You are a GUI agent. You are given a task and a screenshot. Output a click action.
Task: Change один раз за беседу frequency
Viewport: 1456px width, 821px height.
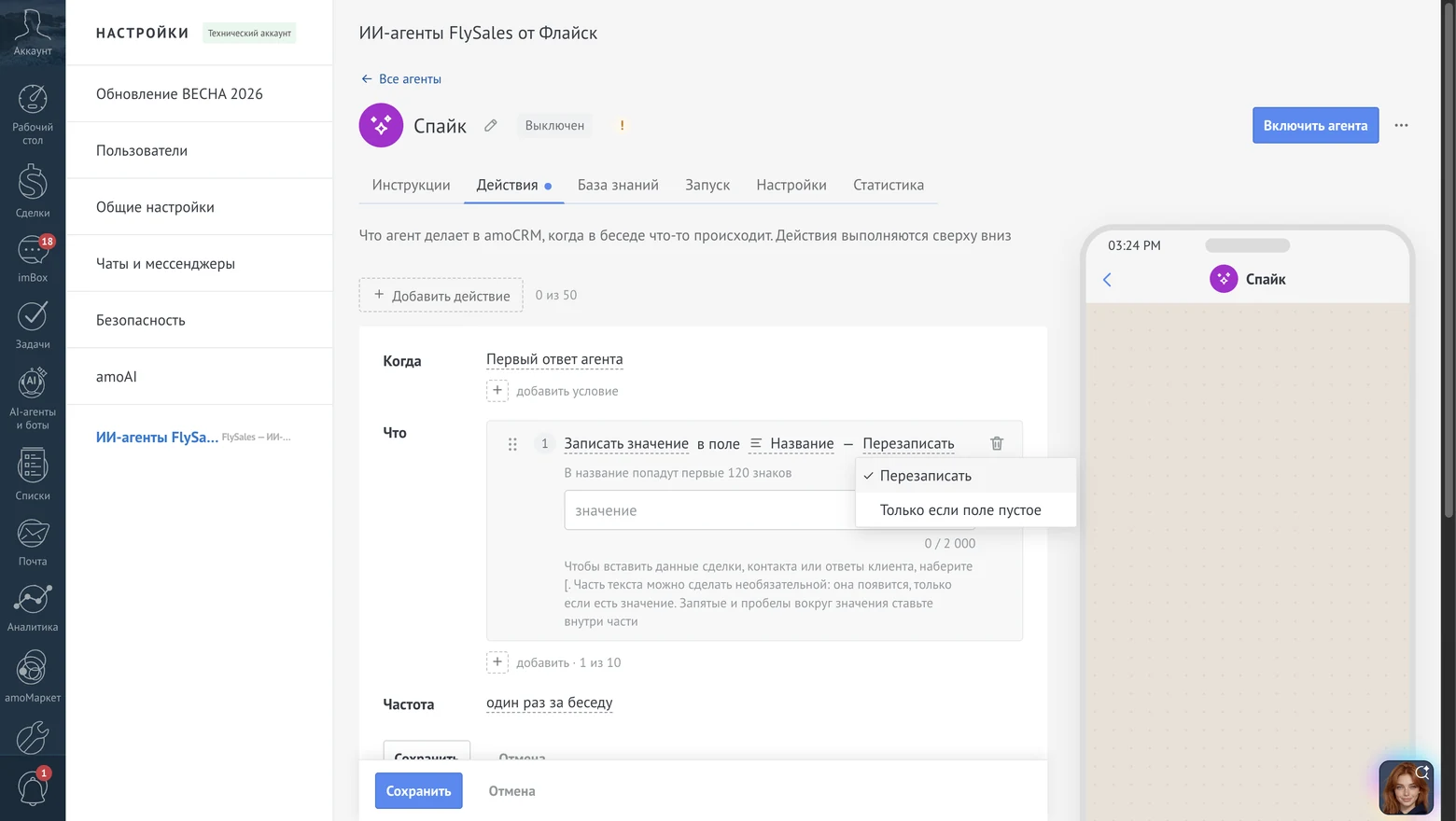[549, 703]
